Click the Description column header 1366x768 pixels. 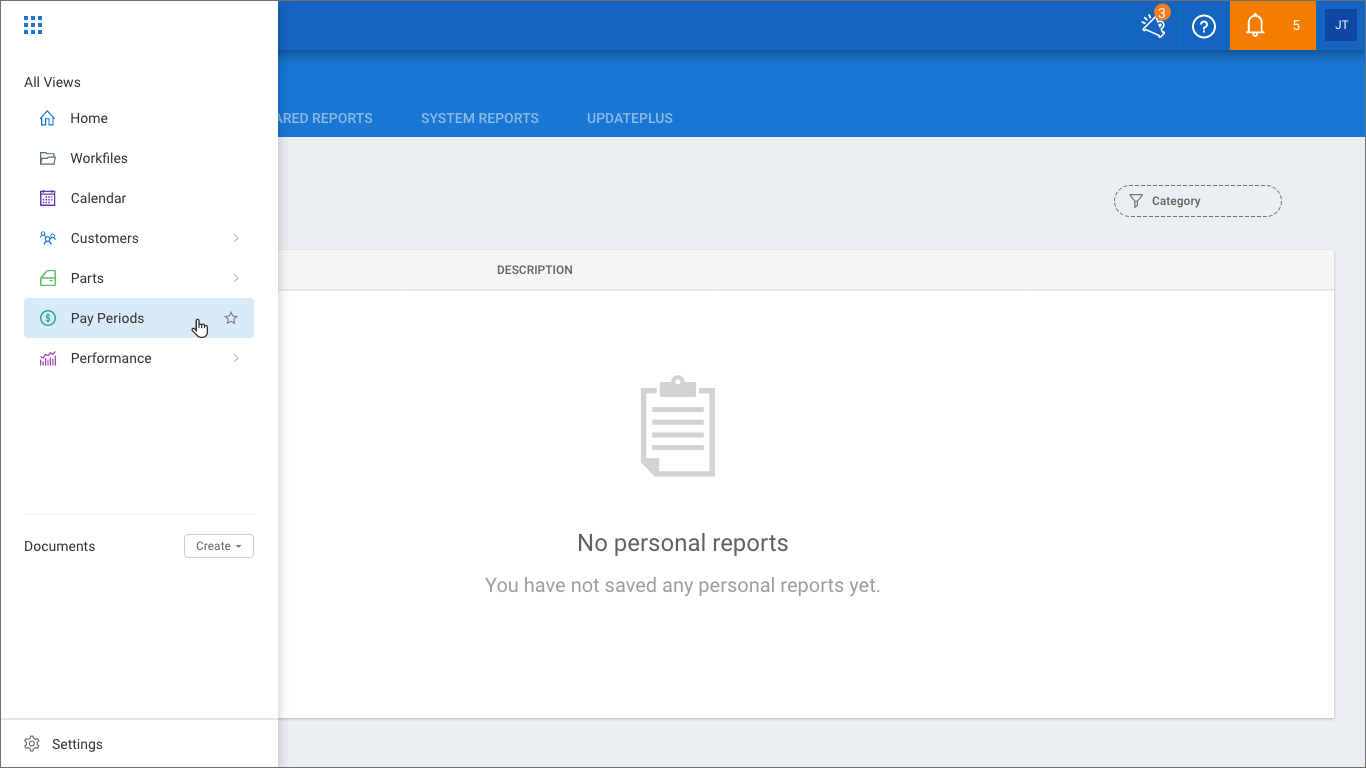535,270
